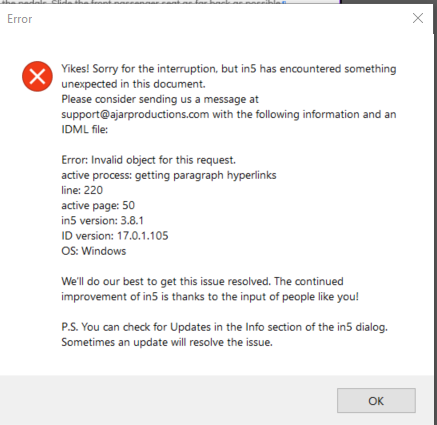Screen dimensions: 437x425
Task: Click the 'IDML file:' text
Action: (85, 129)
